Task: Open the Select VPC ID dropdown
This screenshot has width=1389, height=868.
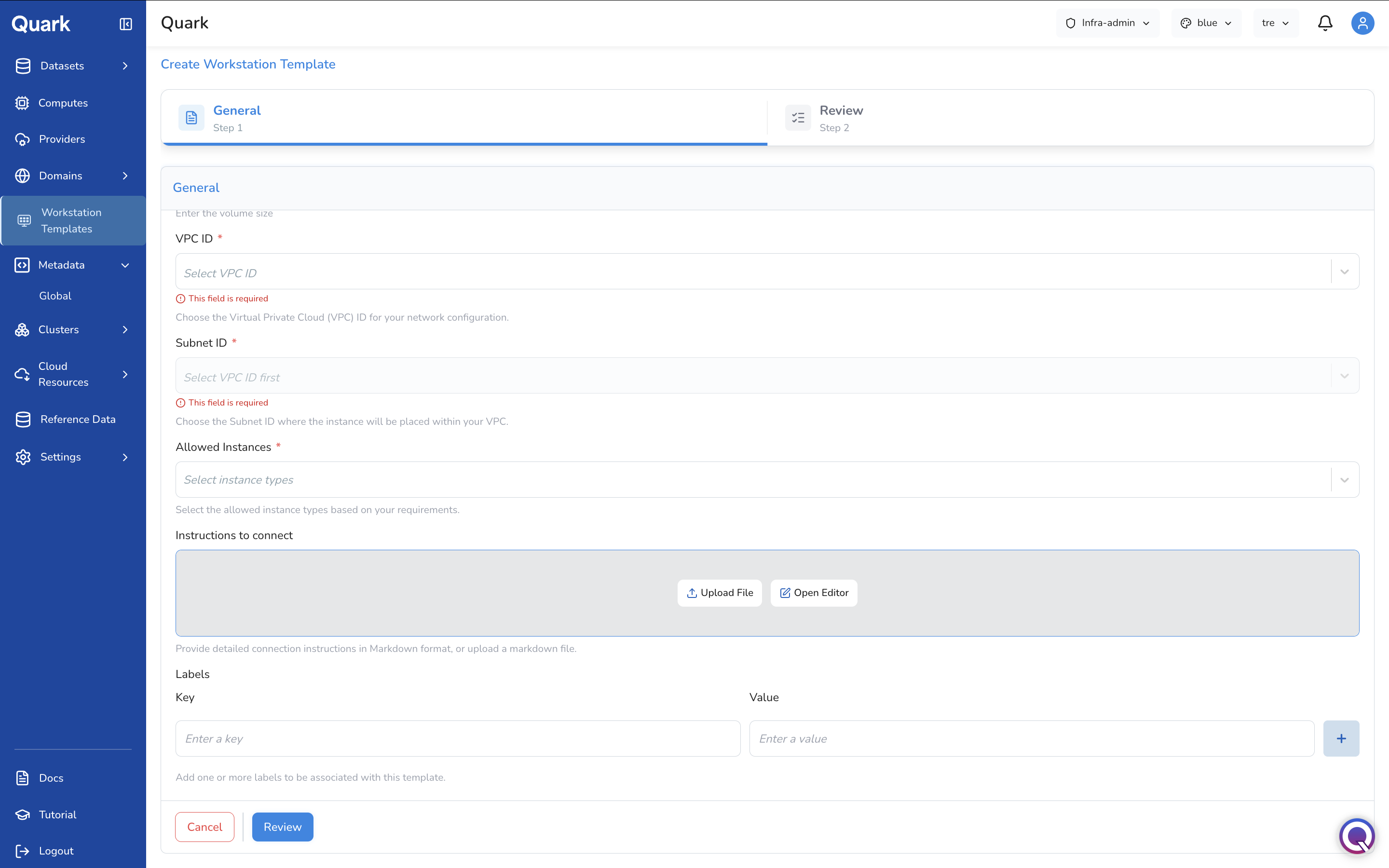Action: (767, 271)
